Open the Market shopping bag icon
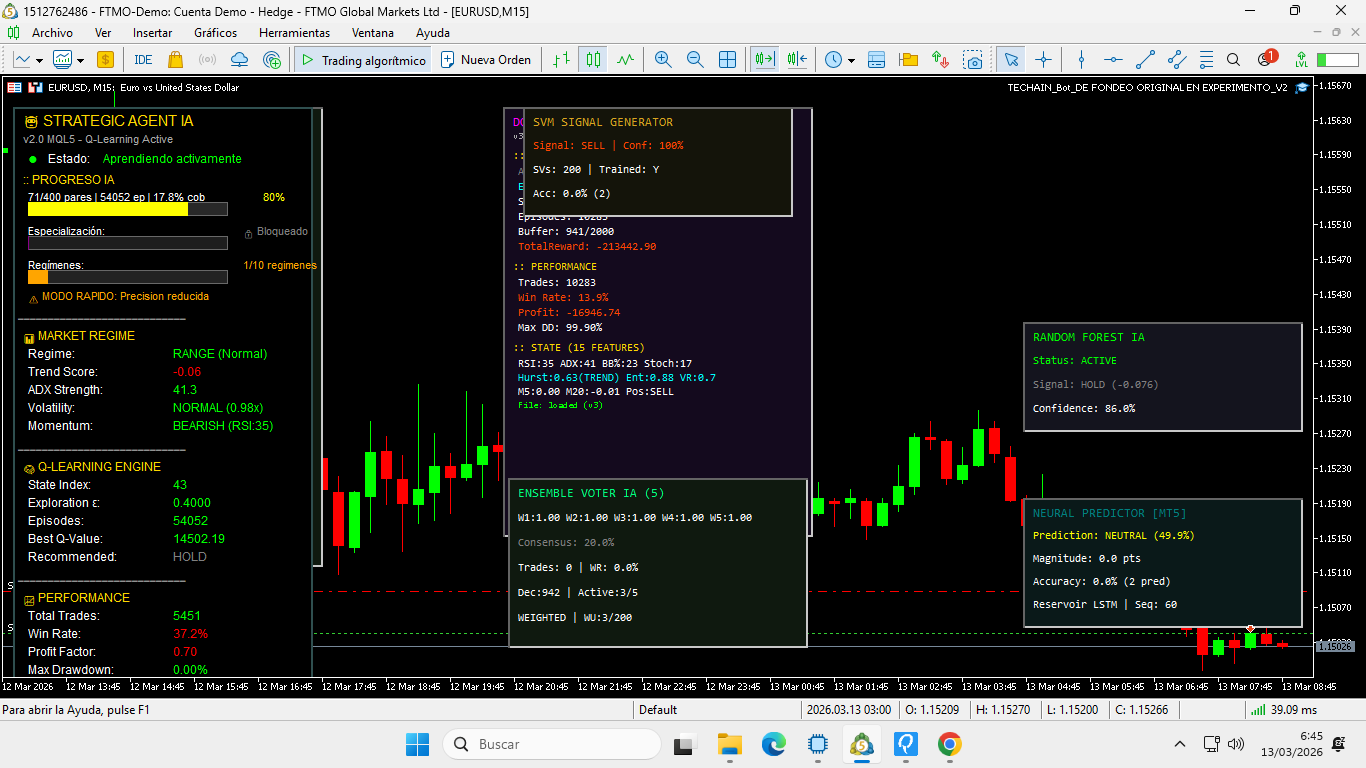 [176, 60]
